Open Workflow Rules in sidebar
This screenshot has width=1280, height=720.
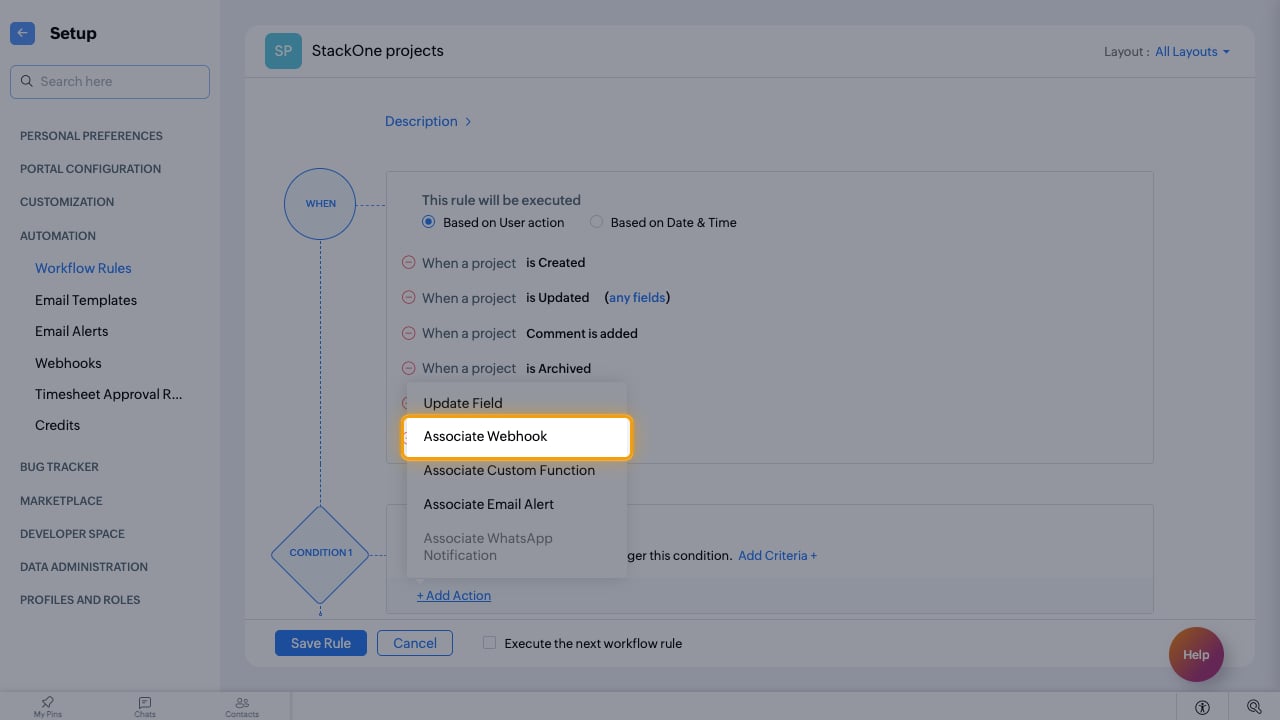tap(83, 268)
